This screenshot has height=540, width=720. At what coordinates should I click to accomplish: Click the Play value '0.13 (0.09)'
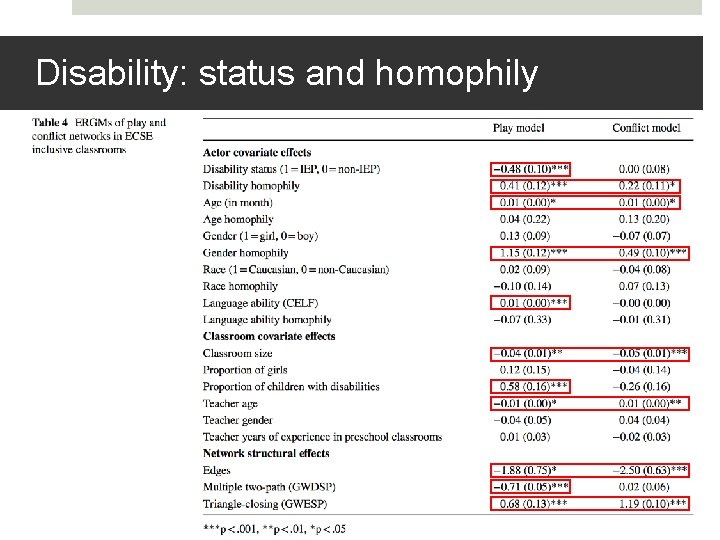pos(525,236)
